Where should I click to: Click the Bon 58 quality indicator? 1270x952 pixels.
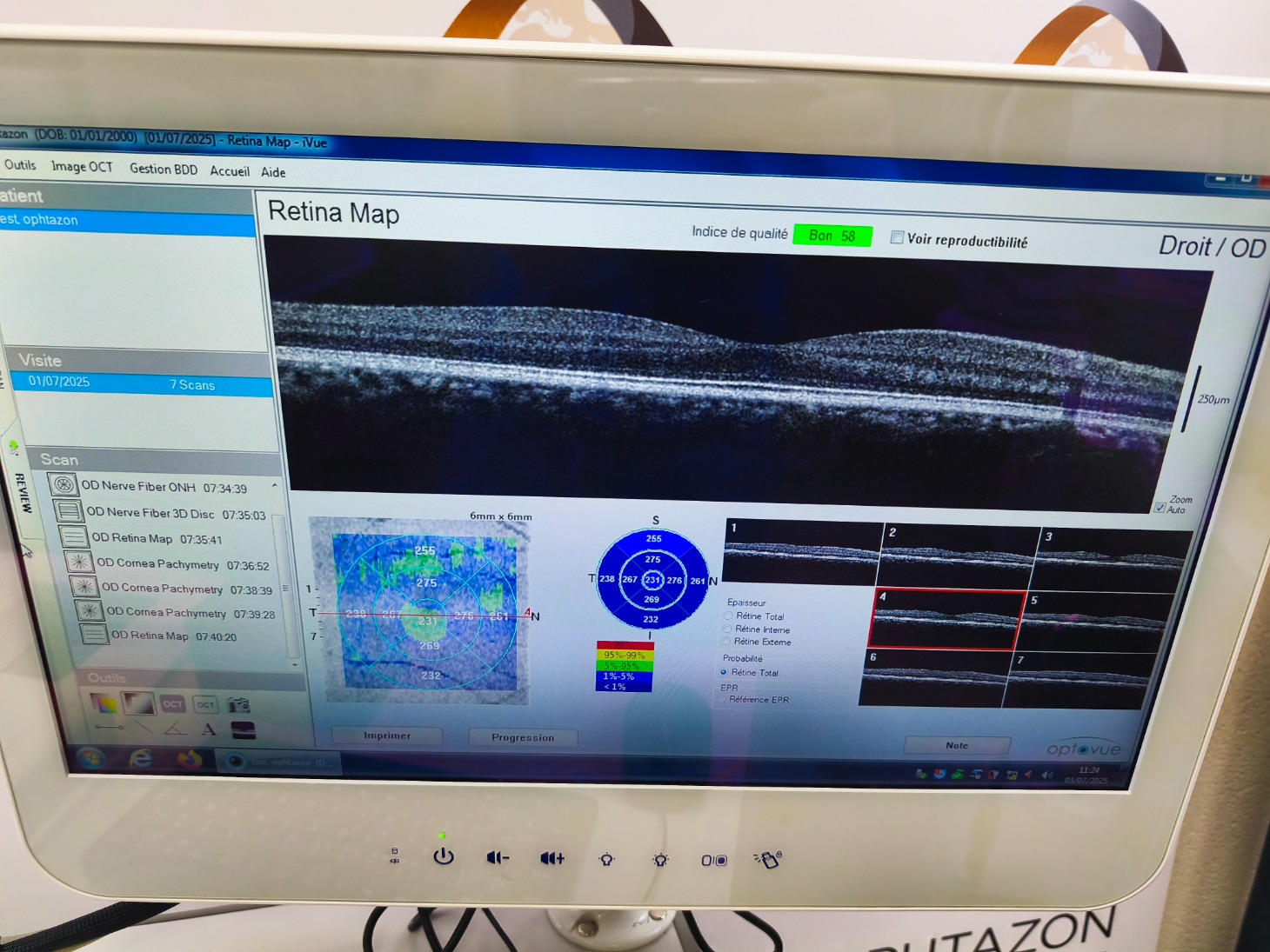click(x=832, y=236)
